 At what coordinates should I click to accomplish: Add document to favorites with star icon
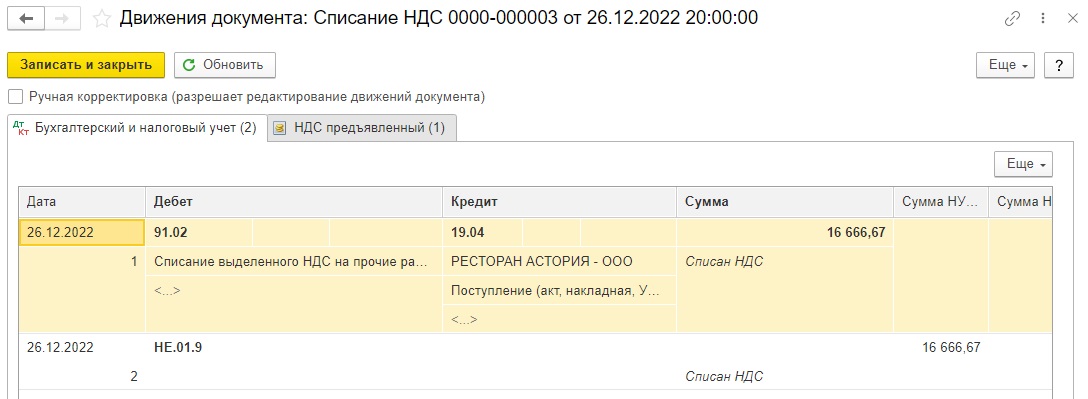point(102,19)
